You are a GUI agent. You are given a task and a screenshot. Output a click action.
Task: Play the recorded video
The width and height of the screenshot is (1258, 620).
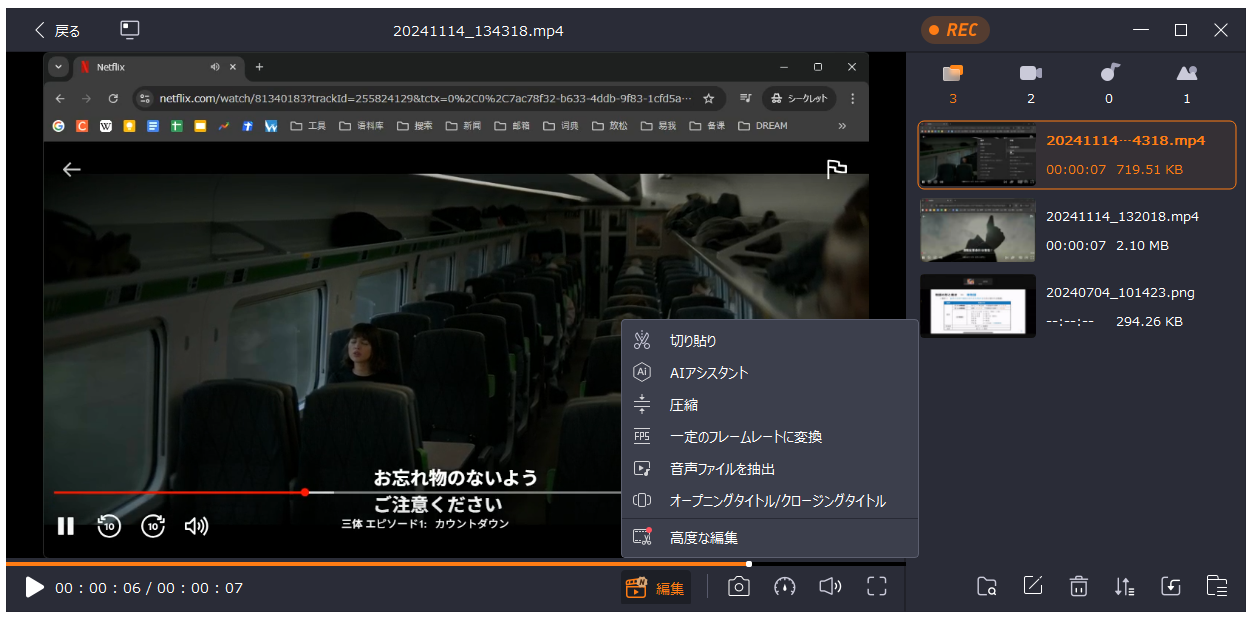[34, 588]
